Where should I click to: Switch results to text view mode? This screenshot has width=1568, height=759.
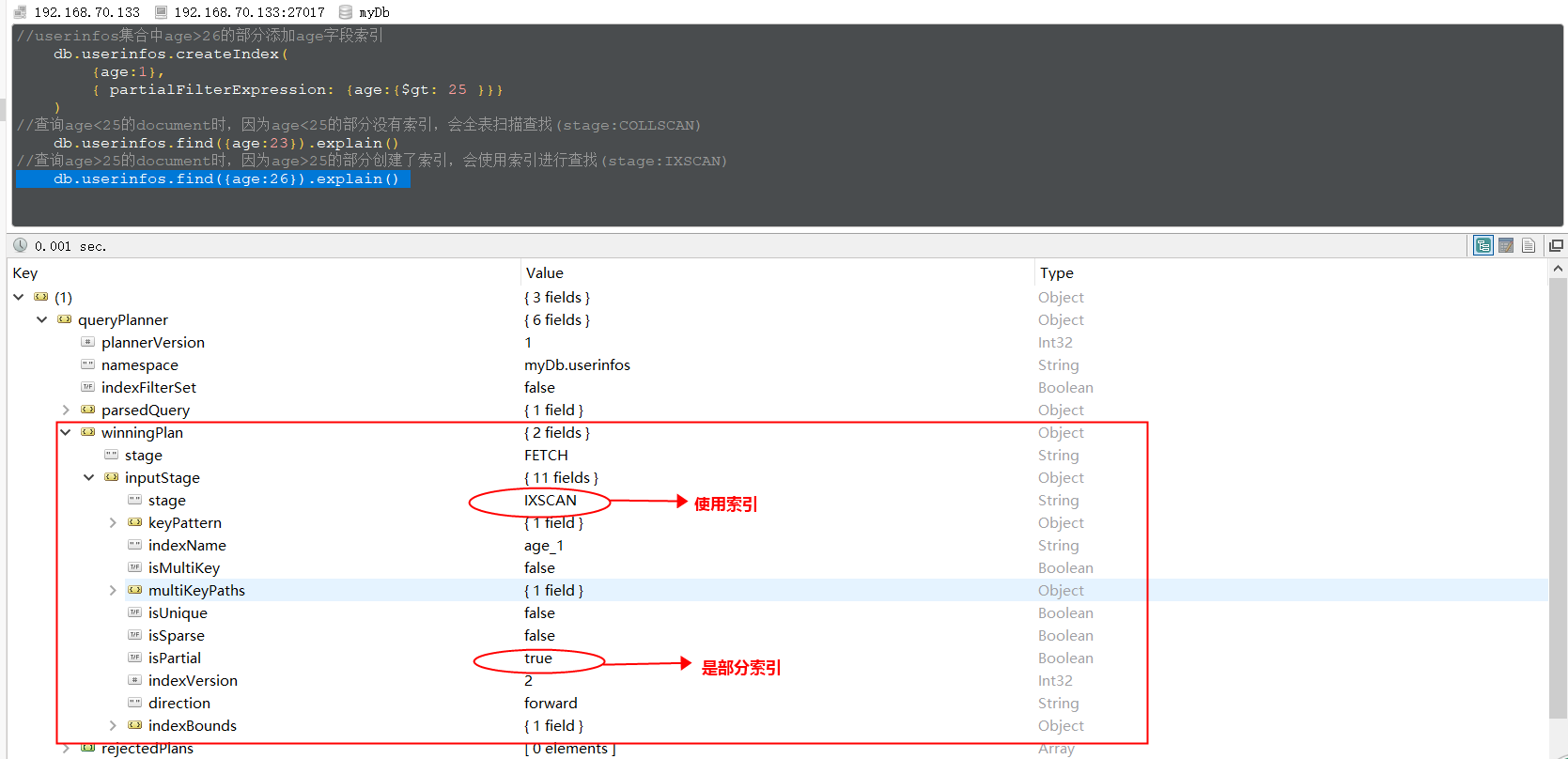point(1529,245)
